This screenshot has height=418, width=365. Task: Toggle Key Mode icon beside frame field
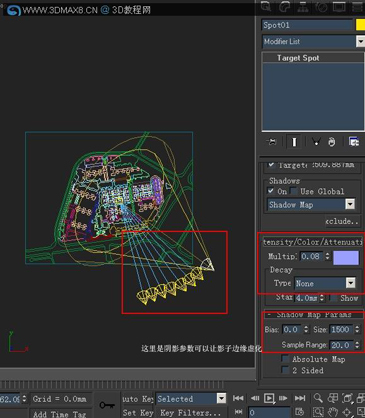click(238, 412)
